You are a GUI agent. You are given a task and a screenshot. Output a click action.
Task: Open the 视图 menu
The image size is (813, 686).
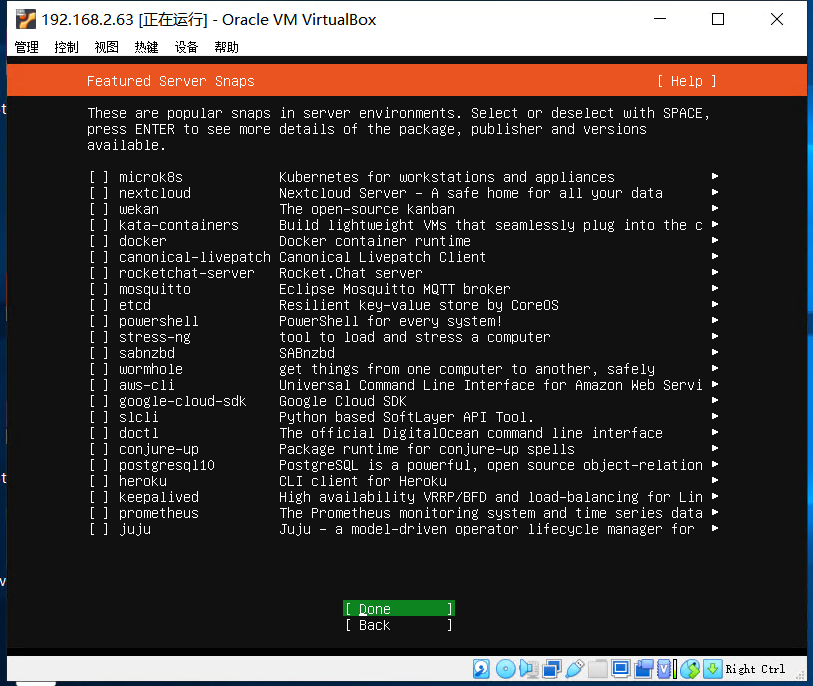[x=106, y=47]
